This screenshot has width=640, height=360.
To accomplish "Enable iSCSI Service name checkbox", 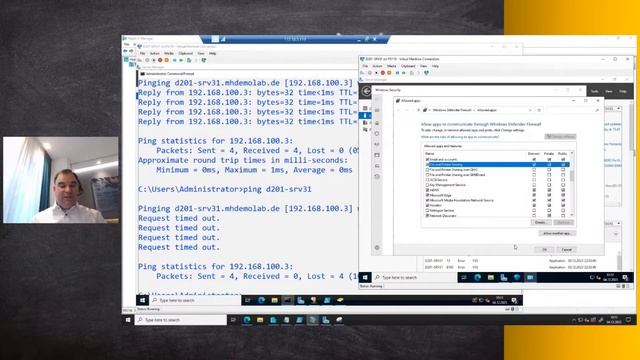I will pos(427,180).
